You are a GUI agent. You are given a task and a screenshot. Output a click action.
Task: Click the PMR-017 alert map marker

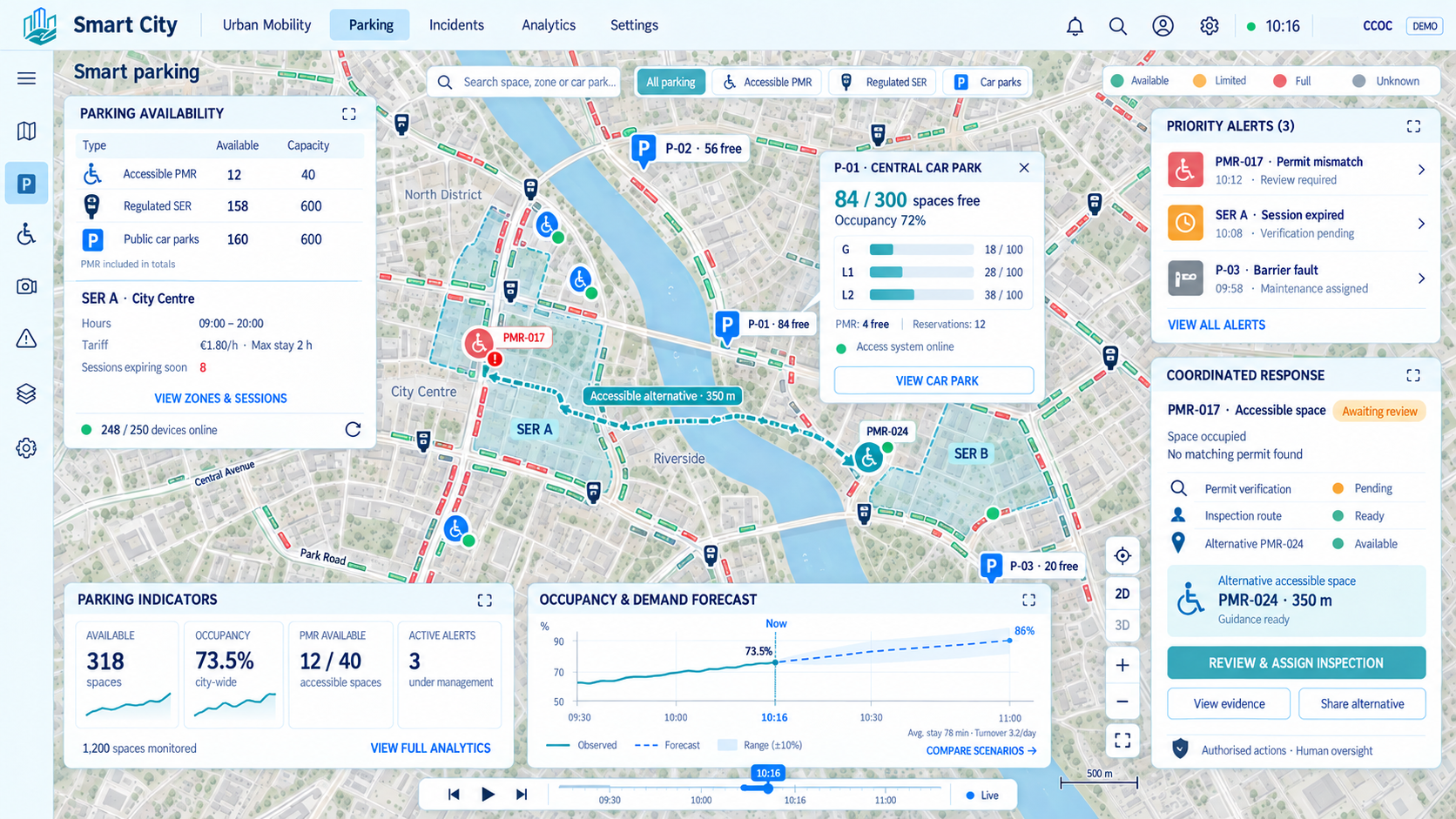(x=478, y=343)
